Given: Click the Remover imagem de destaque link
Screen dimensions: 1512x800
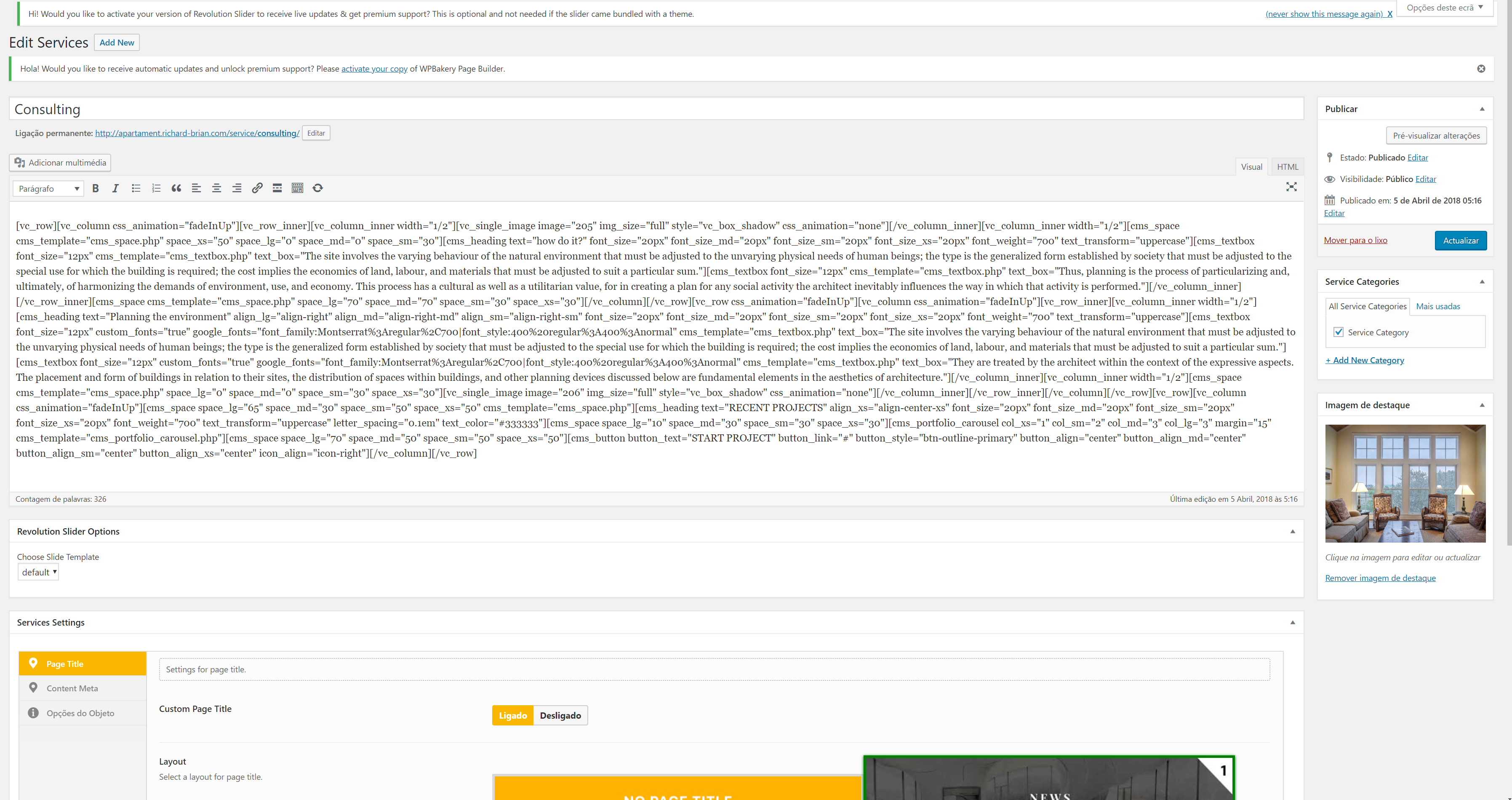Looking at the screenshot, I should pos(1380,578).
